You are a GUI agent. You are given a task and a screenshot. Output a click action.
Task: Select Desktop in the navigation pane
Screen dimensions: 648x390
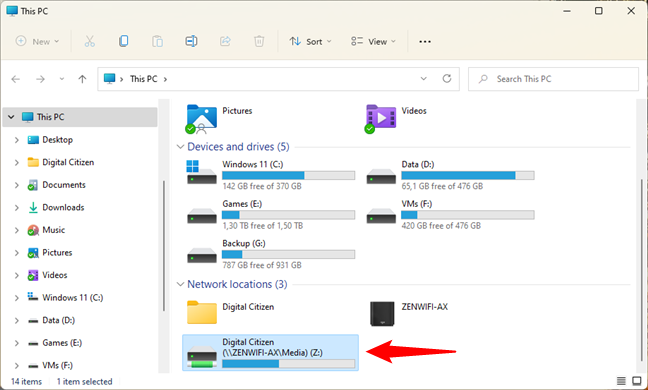(x=57, y=140)
